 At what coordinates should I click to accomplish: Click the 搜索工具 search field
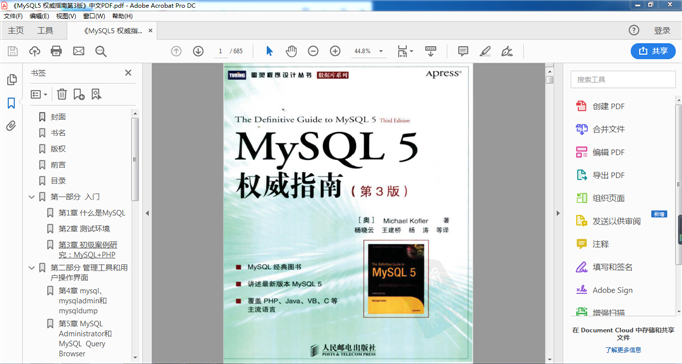(x=622, y=80)
